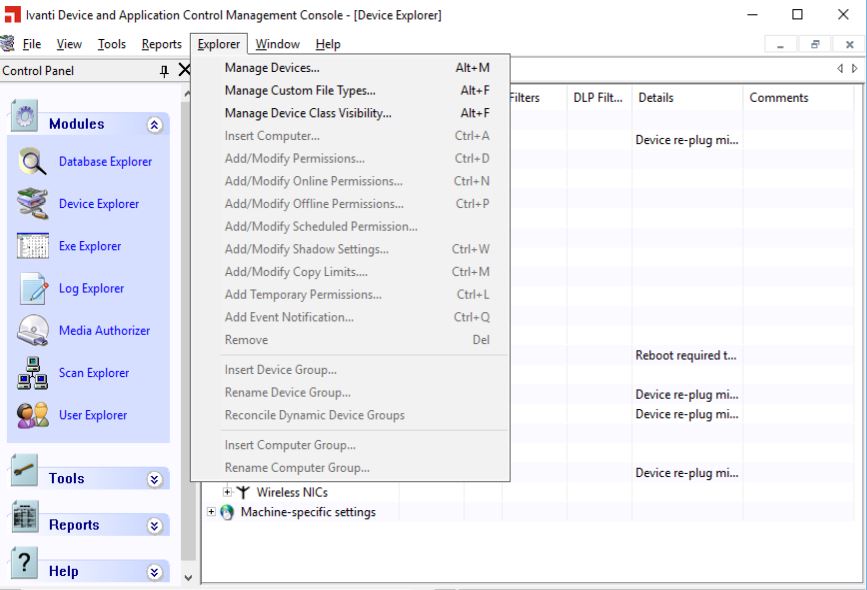Screen dimensions: 867x590
Task: Expand the Machine-specific settings tree node
Action: click(211, 512)
